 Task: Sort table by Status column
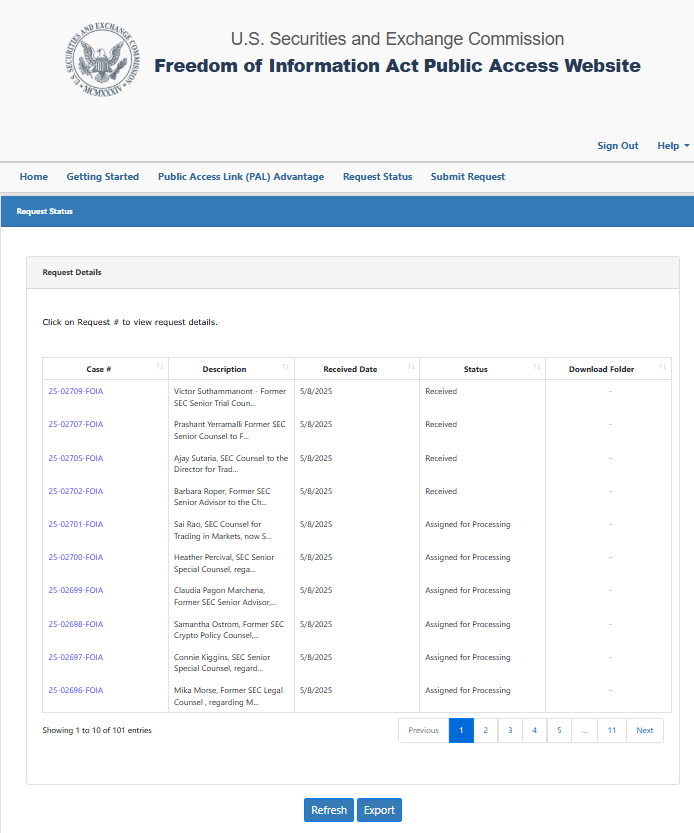point(537,367)
